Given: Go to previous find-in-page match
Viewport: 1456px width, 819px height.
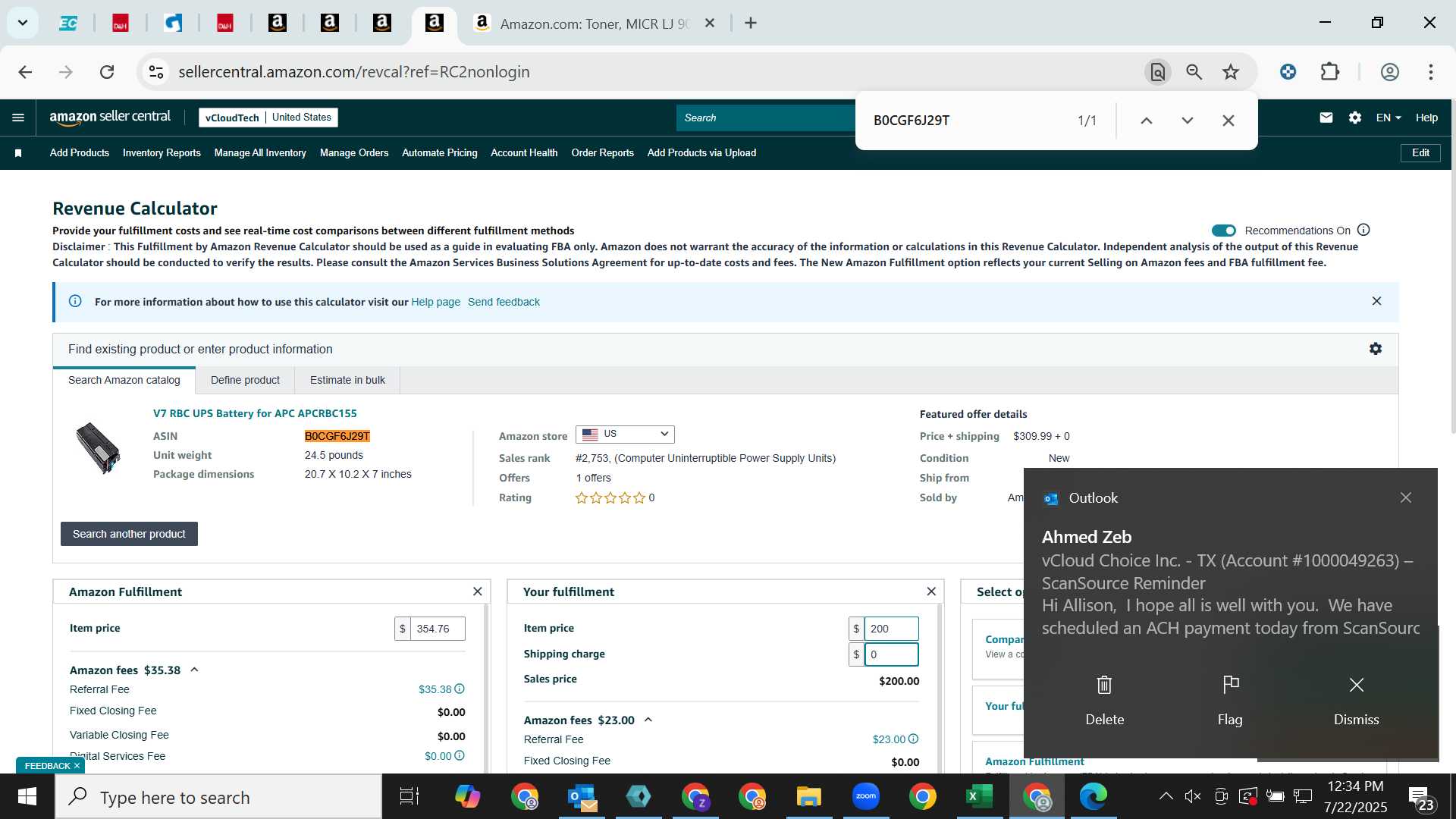Looking at the screenshot, I should click(1147, 121).
